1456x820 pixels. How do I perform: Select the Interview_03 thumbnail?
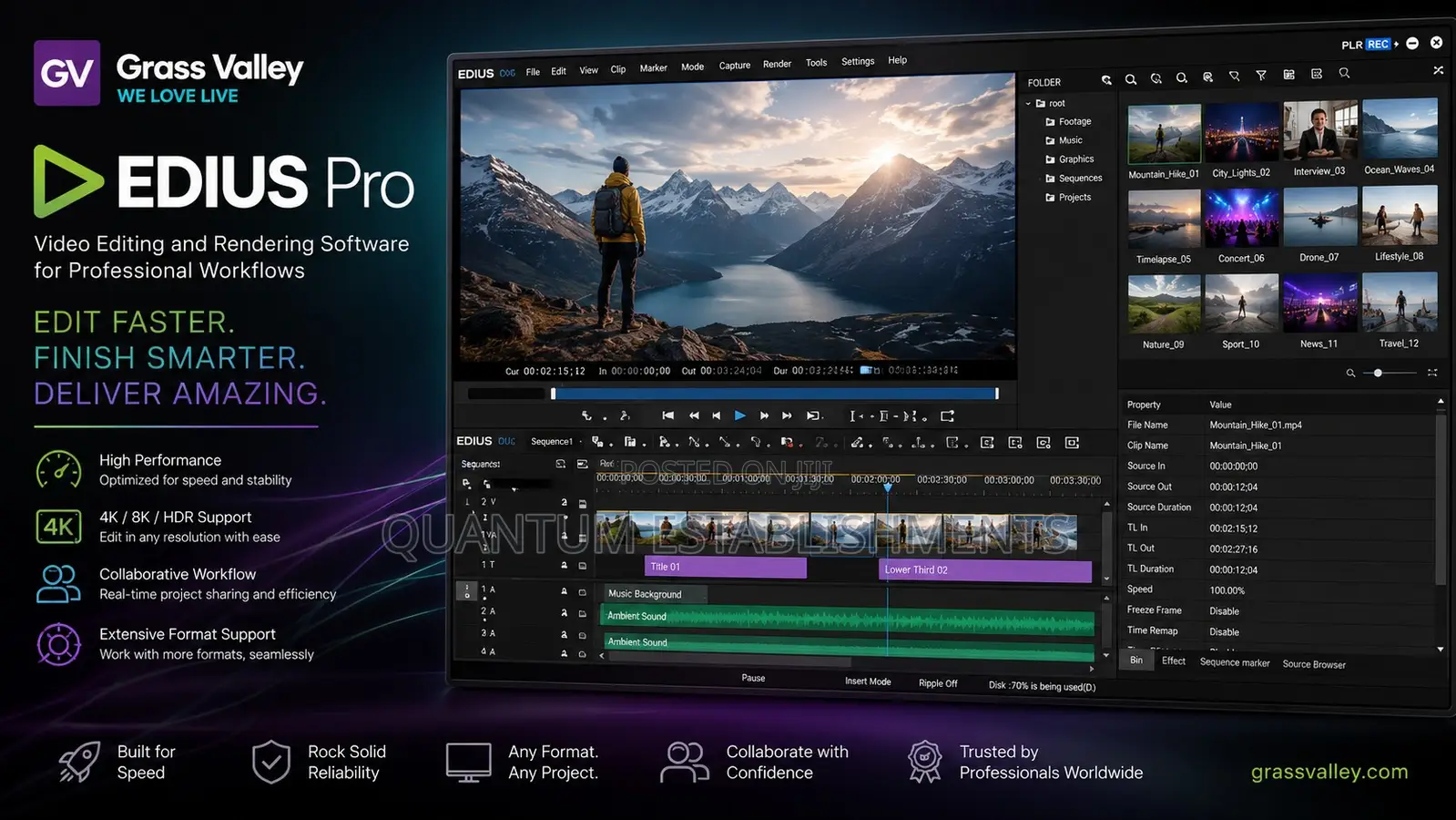1319,131
